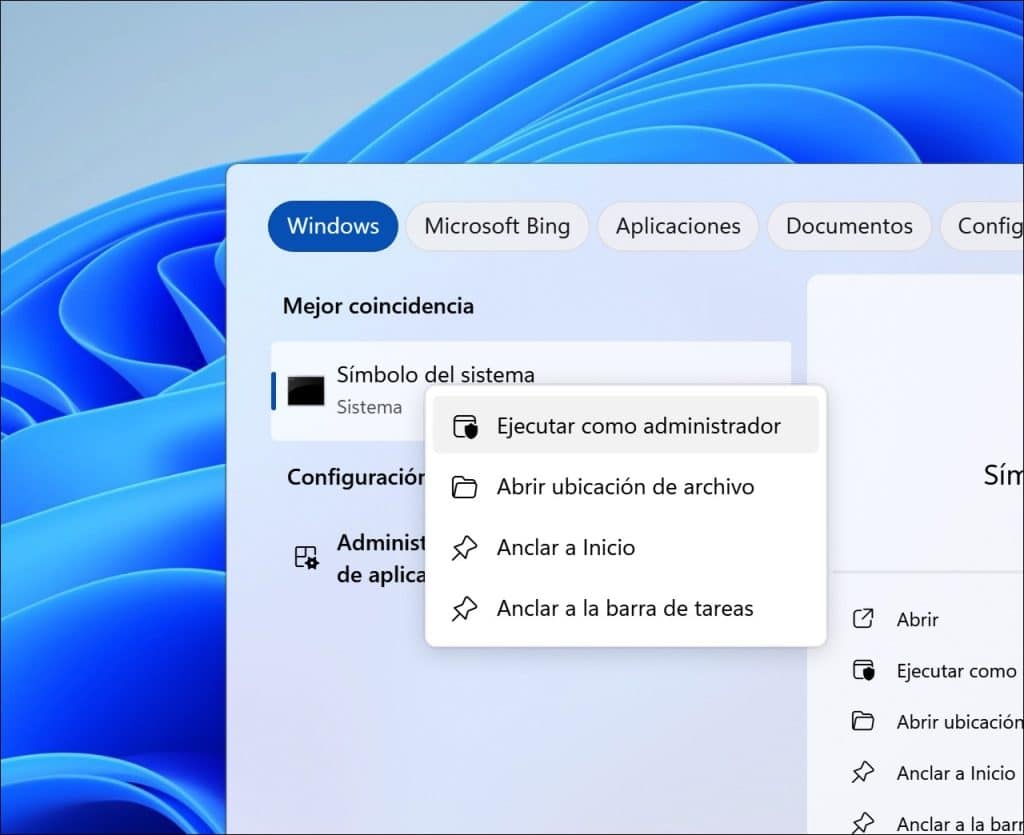The height and width of the screenshot is (835, 1024).
Task: Click Abrir in the right details pane
Action: pos(917,619)
